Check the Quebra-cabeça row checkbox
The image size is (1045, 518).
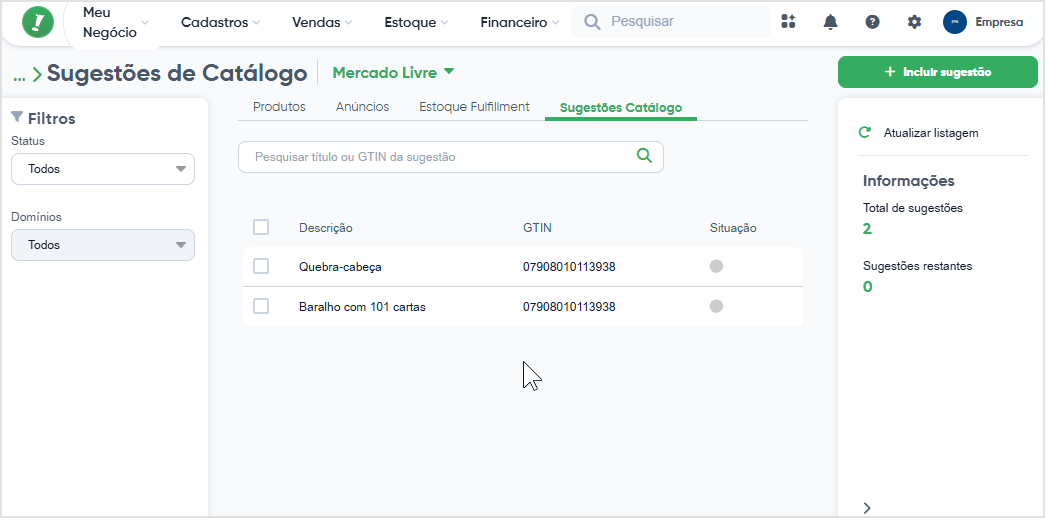(261, 267)
